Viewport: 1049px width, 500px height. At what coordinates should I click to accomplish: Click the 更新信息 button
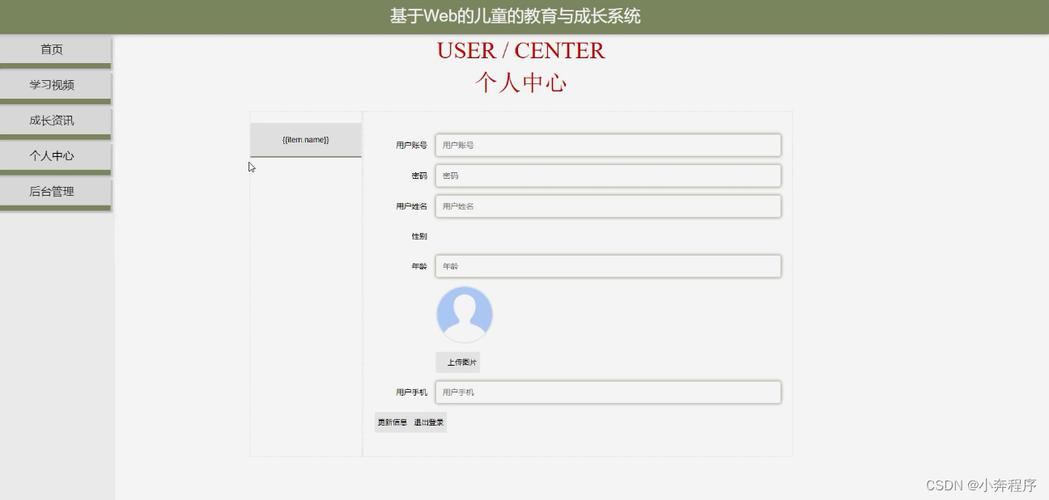[x=392, y=422]
